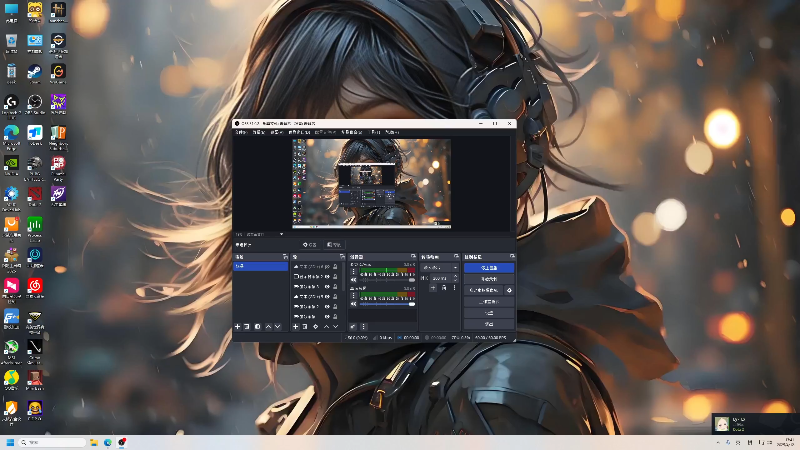Open scene filters icon in Scenes panel
The image size is (800, 450).
click(x=258, y=327)
